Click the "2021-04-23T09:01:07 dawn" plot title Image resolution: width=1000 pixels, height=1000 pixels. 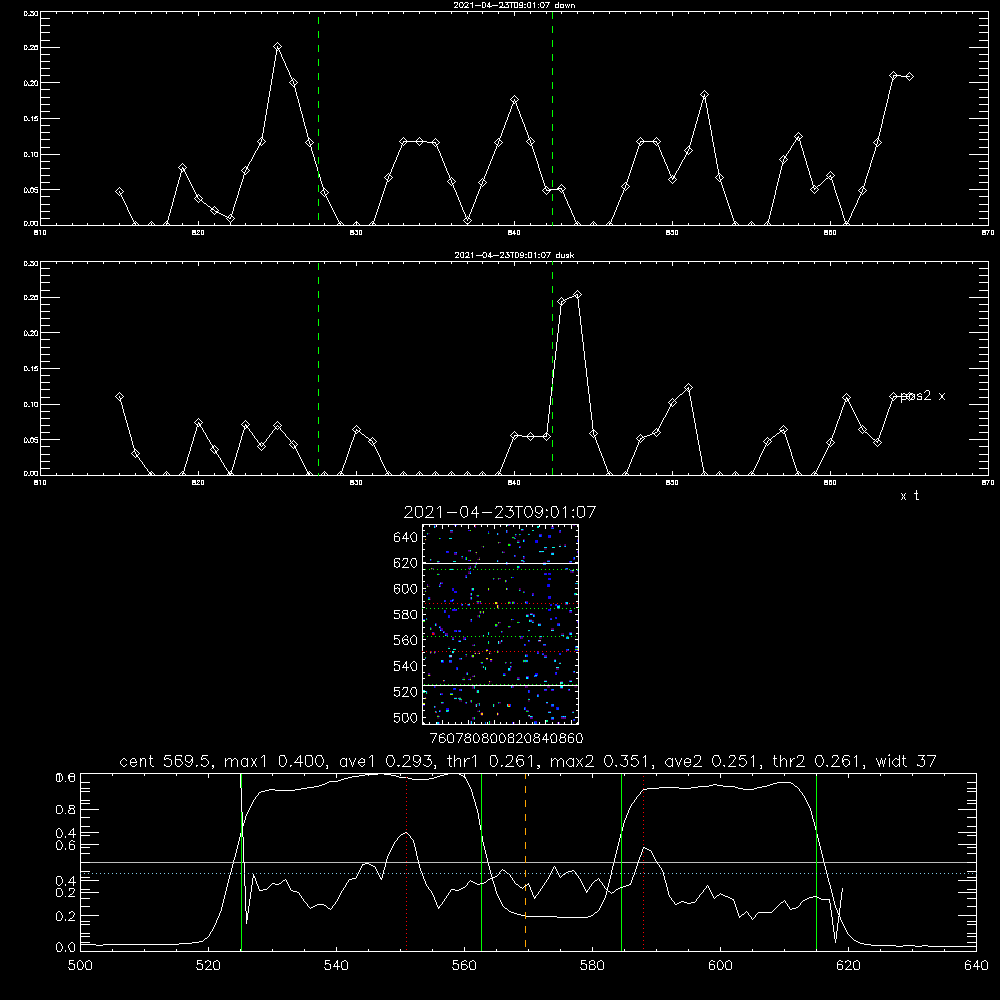pyautogui.click(x=514, y=5)
